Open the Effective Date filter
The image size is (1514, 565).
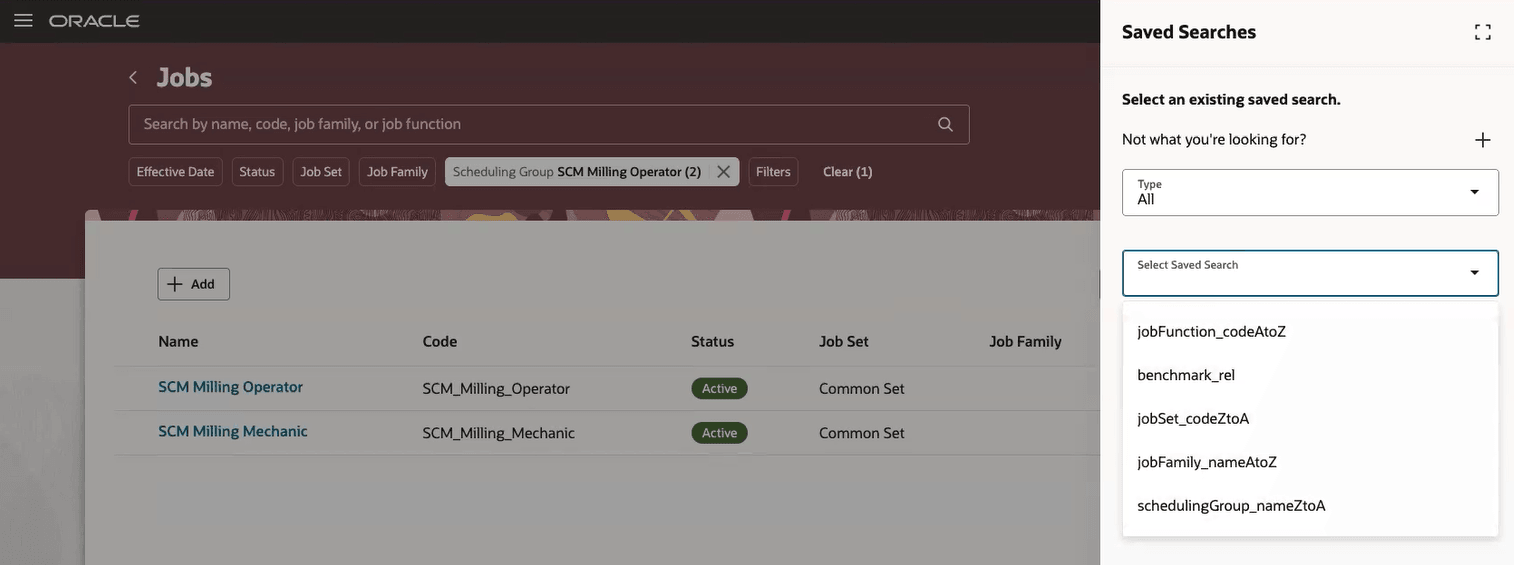(175, 172)
